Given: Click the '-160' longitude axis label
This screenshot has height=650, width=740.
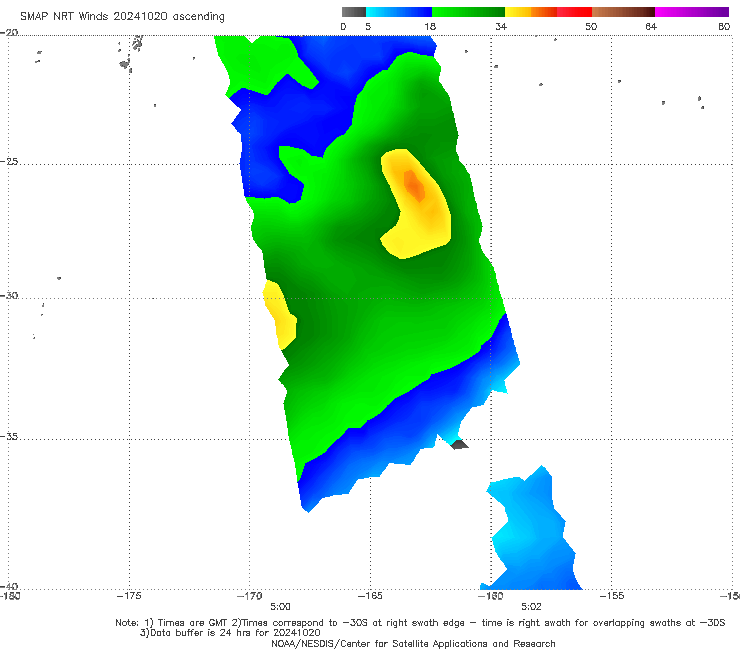Looking at the screenshot, I should pos(490,596).
